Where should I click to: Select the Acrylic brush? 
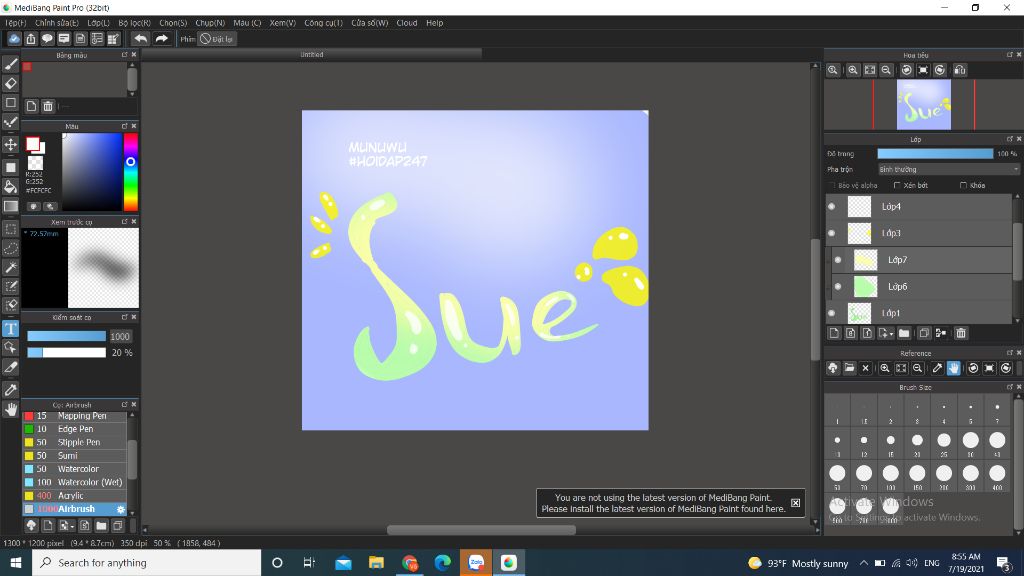[x=75, y=496]
